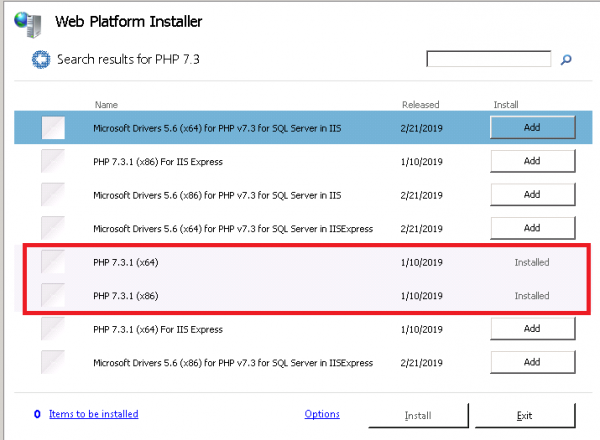Click 2/21/2019 date in highlighted first row
The width and height of the screenshot is (600, 440).
(x=422, y=128)
